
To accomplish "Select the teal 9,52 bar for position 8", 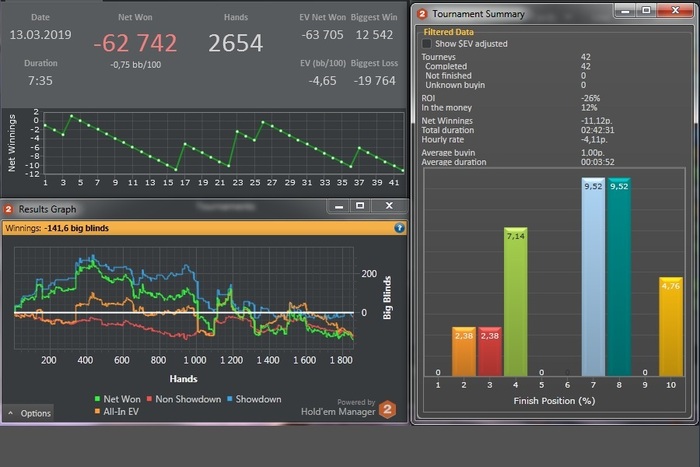I will tap(619, 277).
